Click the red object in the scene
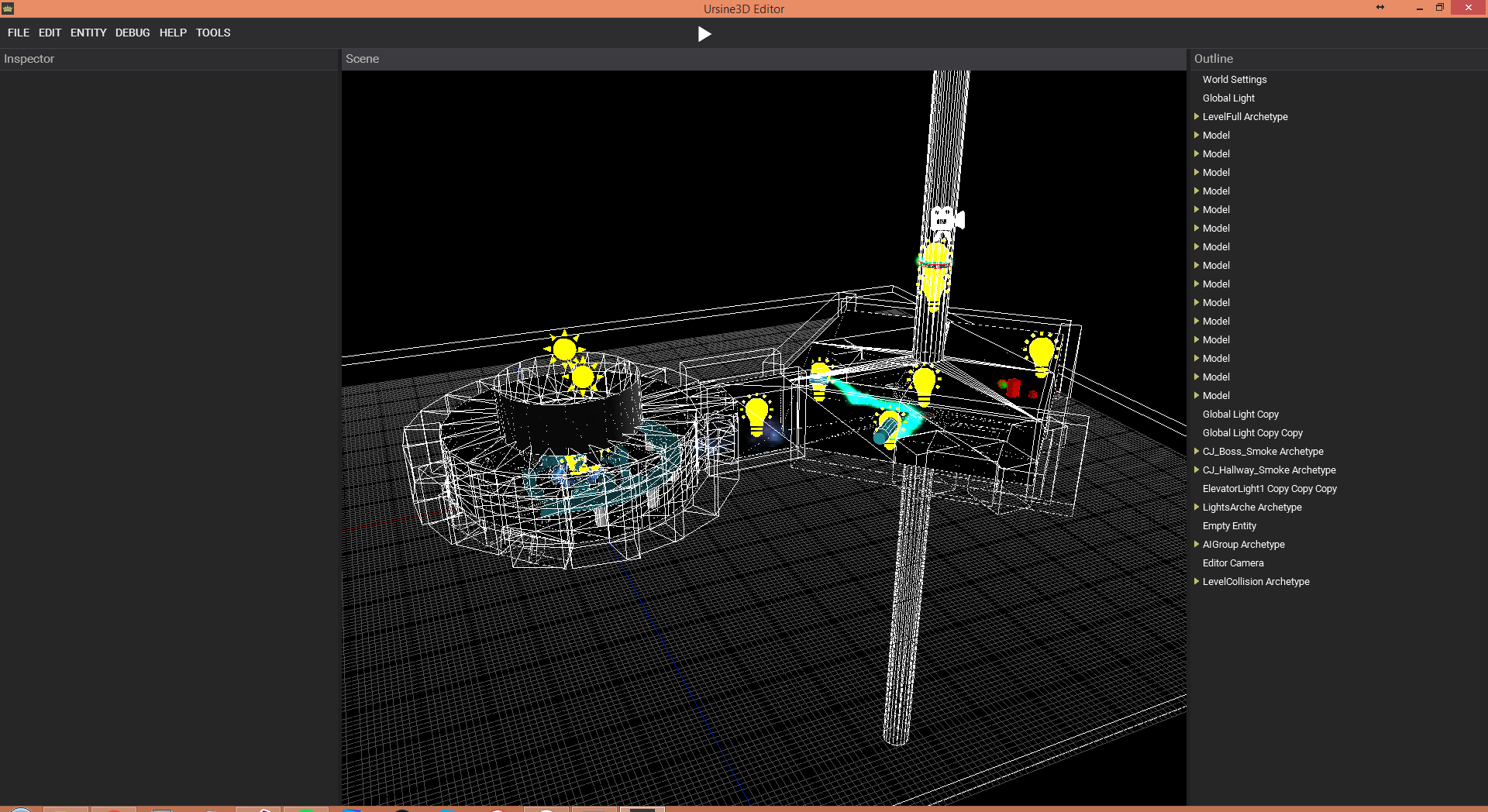1488x812 pixels. click(1012, 387)
